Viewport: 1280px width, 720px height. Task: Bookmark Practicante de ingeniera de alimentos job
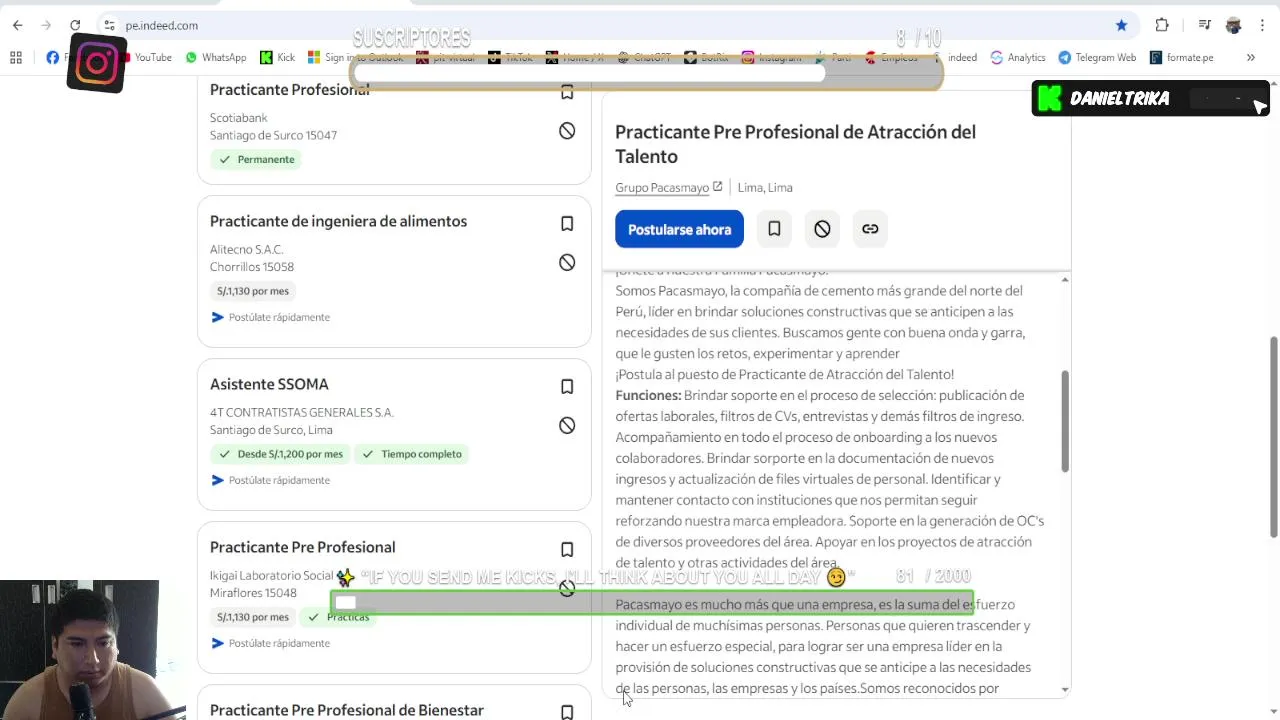coord(567,223)
